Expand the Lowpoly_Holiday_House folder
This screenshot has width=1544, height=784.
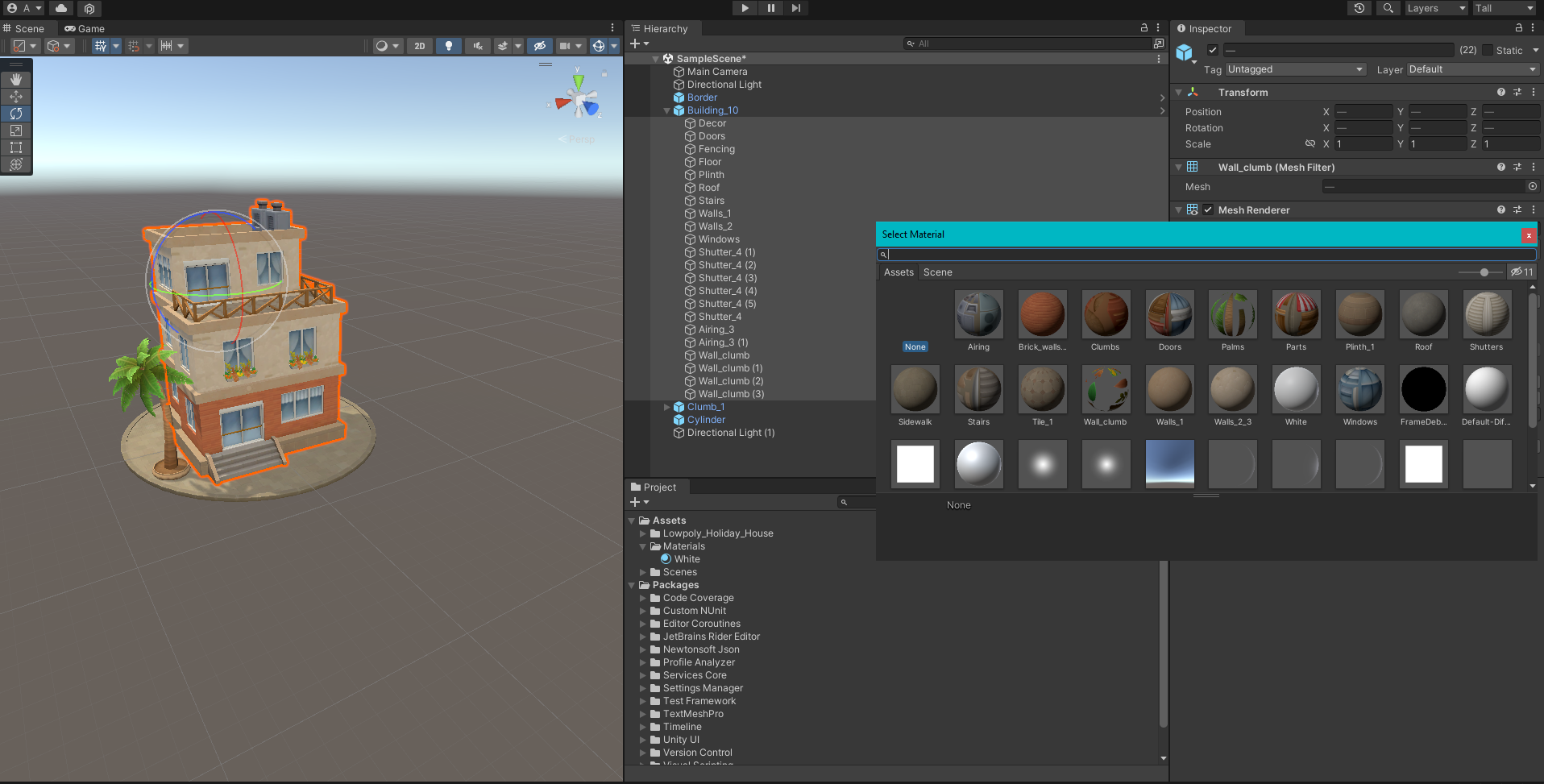coord(643,533)
